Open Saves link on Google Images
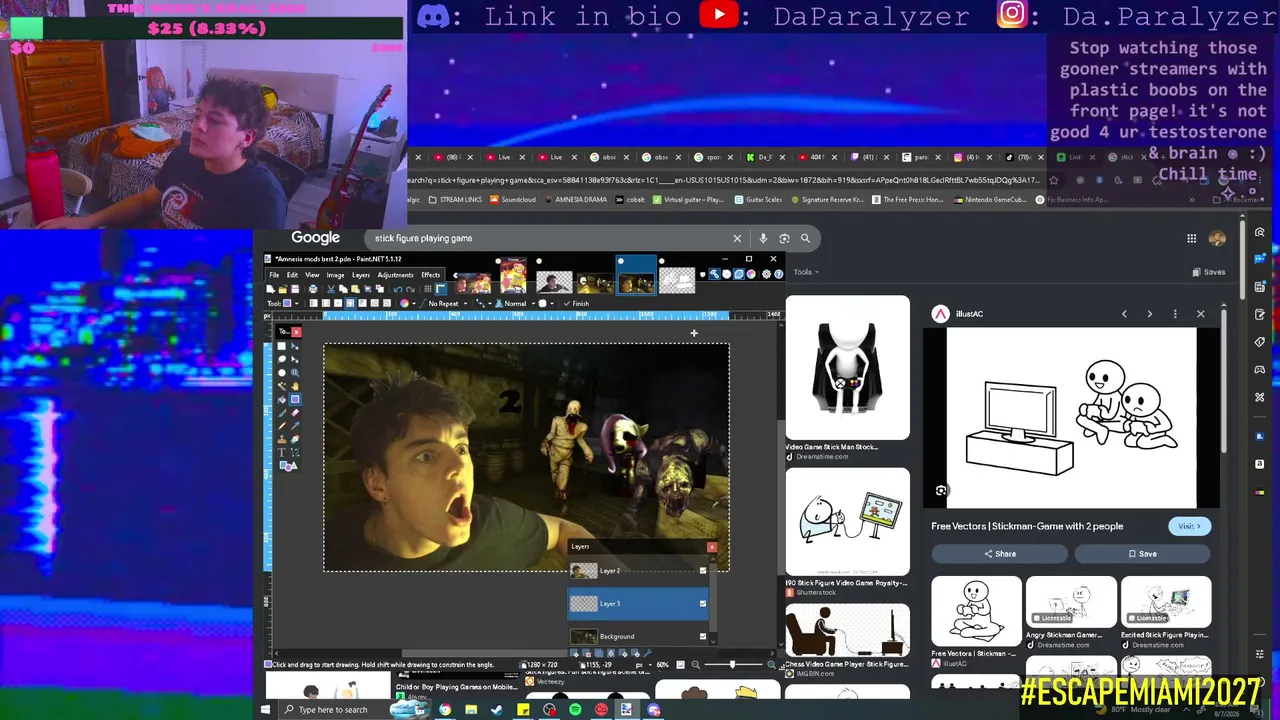This screenshot has height=720, width=1280. [1209, 272]
